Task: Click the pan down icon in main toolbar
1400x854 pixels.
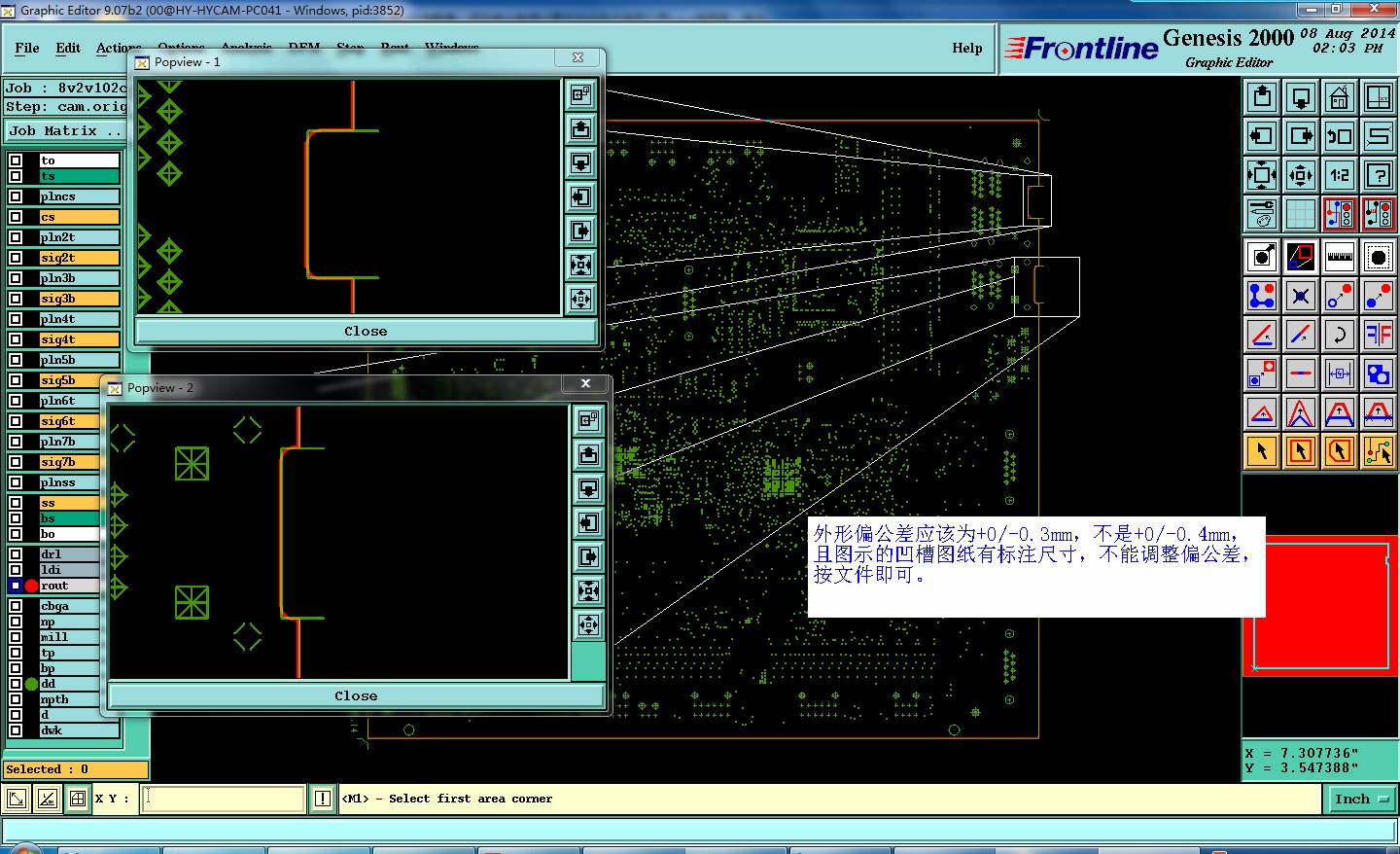Action: (x=1301, y=97)
